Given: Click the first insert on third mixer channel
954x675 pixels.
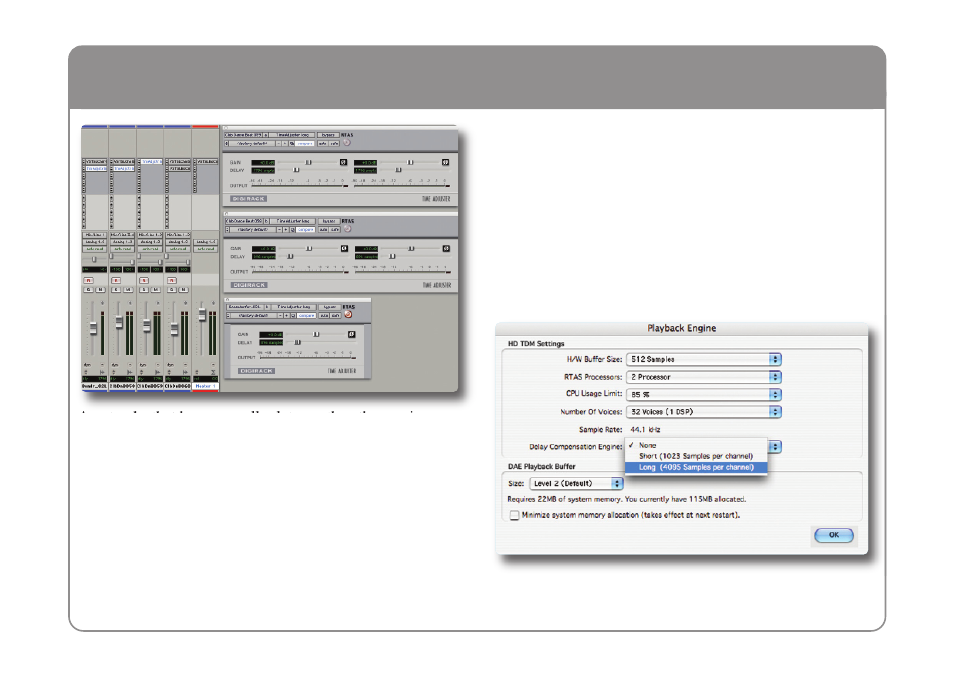Looking at the screenshot, I should point(151,162).
